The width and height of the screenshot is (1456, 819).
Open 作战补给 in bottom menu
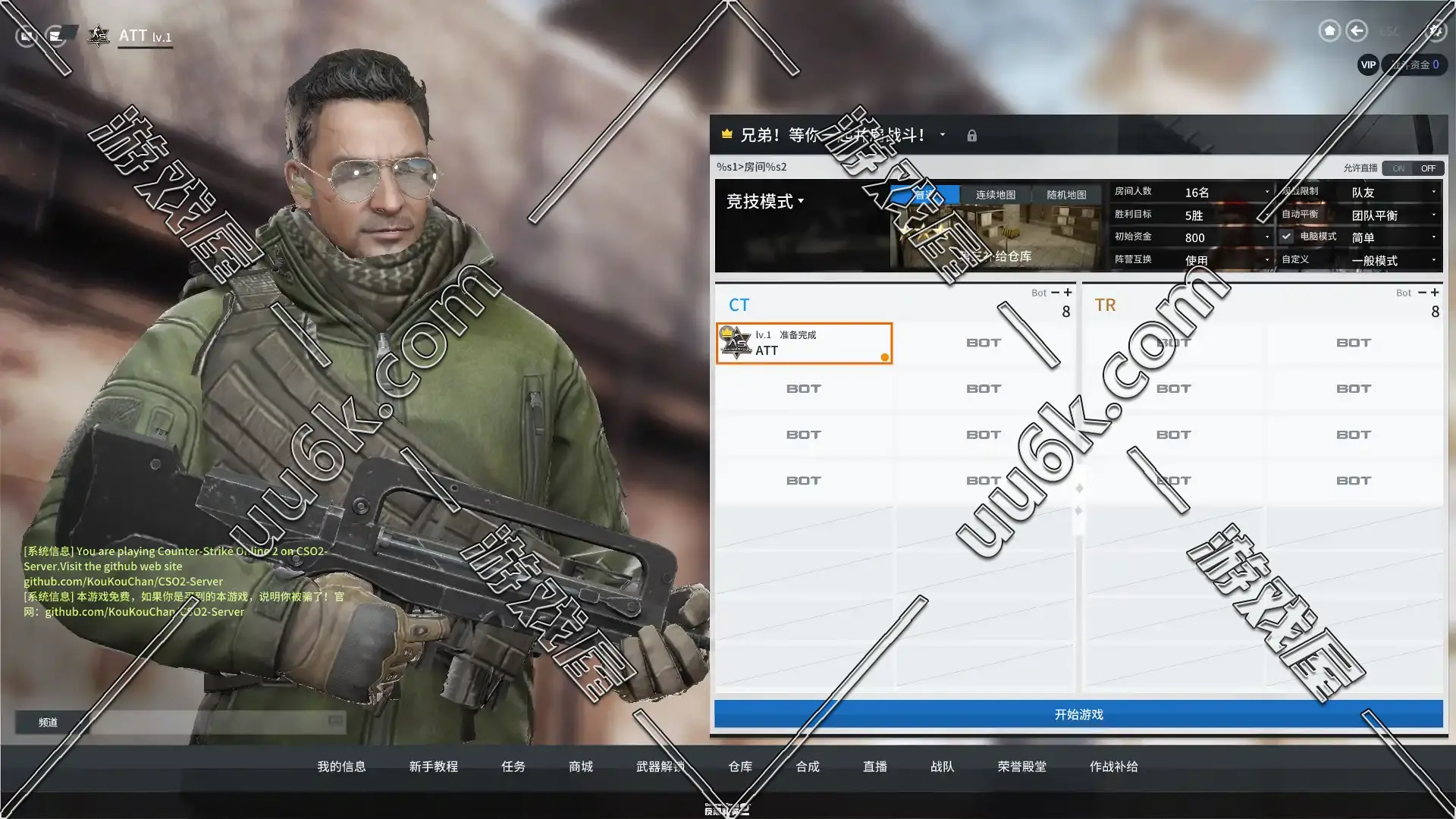[x=1113, y=767]
